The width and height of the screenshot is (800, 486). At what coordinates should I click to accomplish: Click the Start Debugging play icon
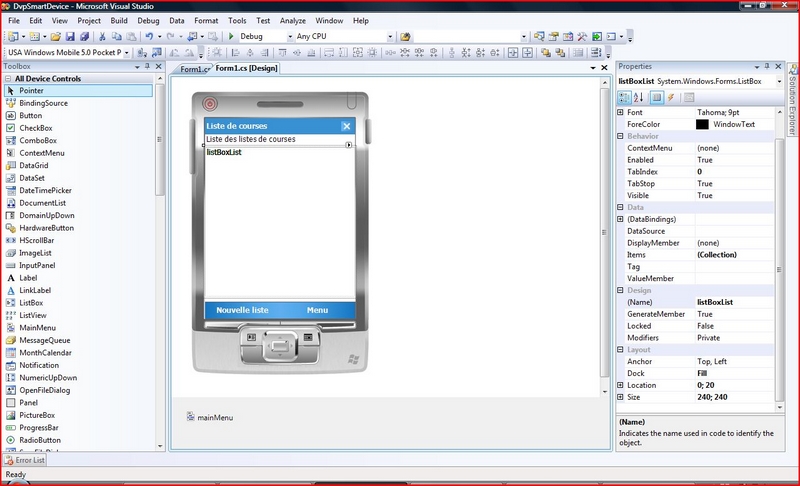[x=231, y=37]
